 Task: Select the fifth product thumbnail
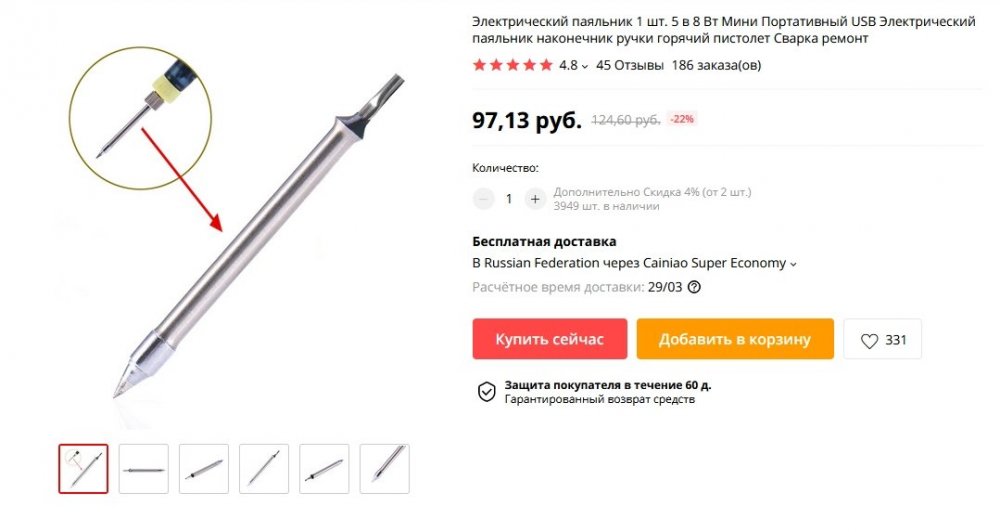[x=324, y=469]
